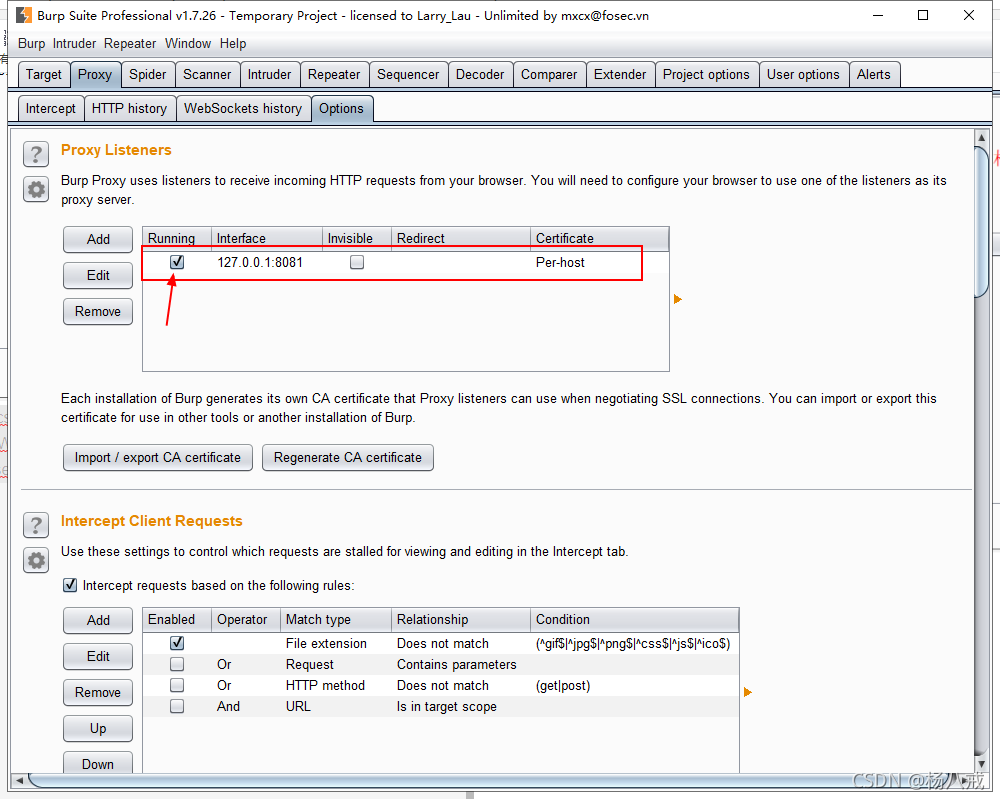Remove the selected proxy listener
Image resolution: width=1000 pixels, height=799 pixels.
(98, 311)
